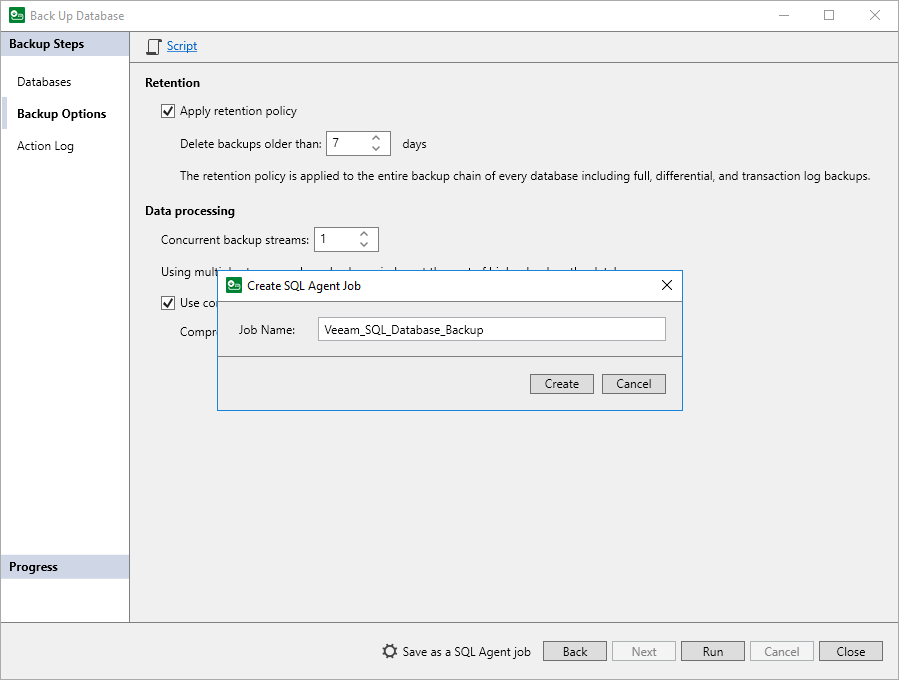Viewport: 899px width, 680px height.
Task: Click the Run button to start backup
Action: pyautogui.click(x=712, y=651)
